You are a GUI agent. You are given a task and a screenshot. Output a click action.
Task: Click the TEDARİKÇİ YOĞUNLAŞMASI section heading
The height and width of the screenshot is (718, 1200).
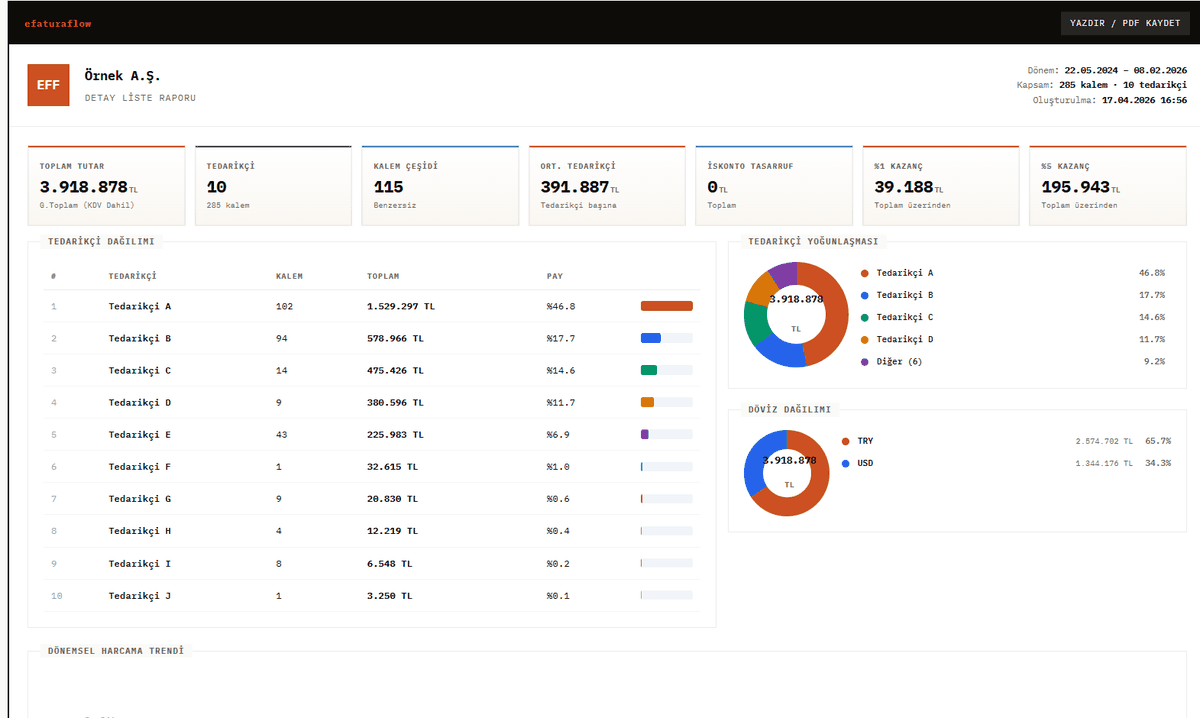click(813, 241)
